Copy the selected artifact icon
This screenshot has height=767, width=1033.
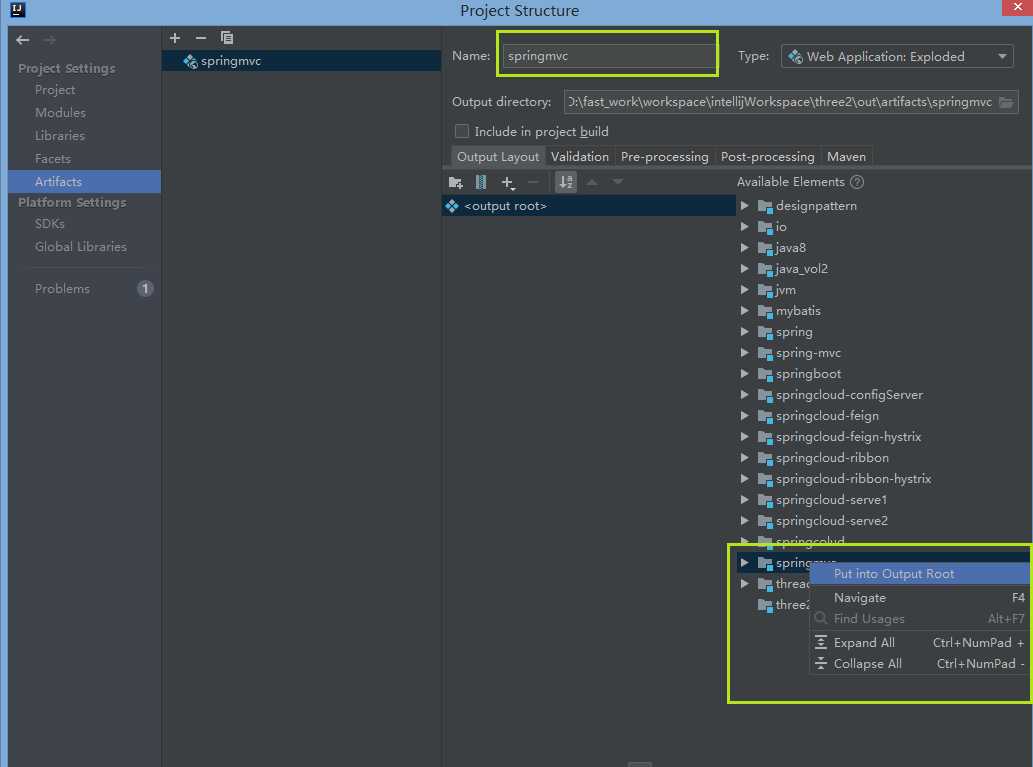[x=227, y=38]
